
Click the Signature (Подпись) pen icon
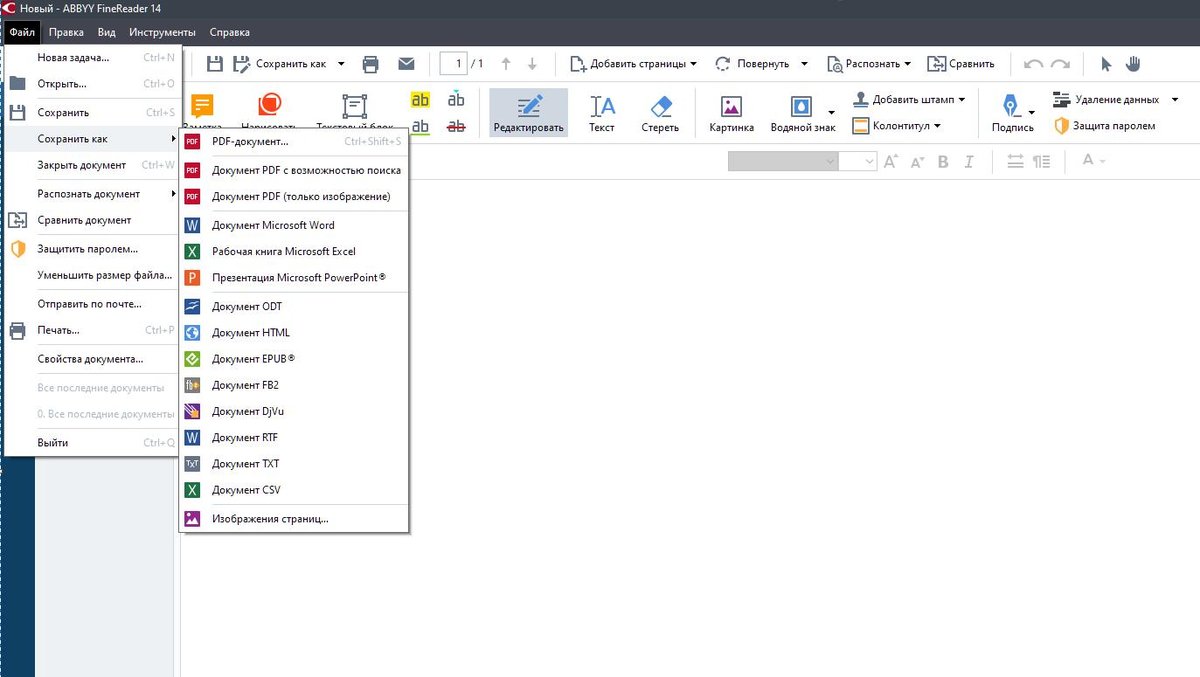click(x=1011, y=107)
